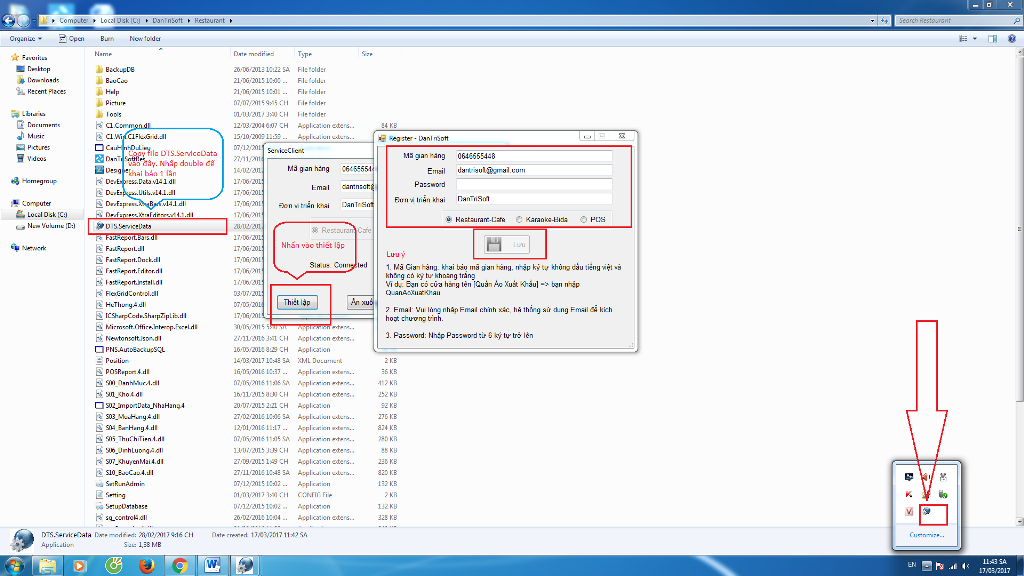
Task: Select the POS radio option
Action: coord(583,220)
